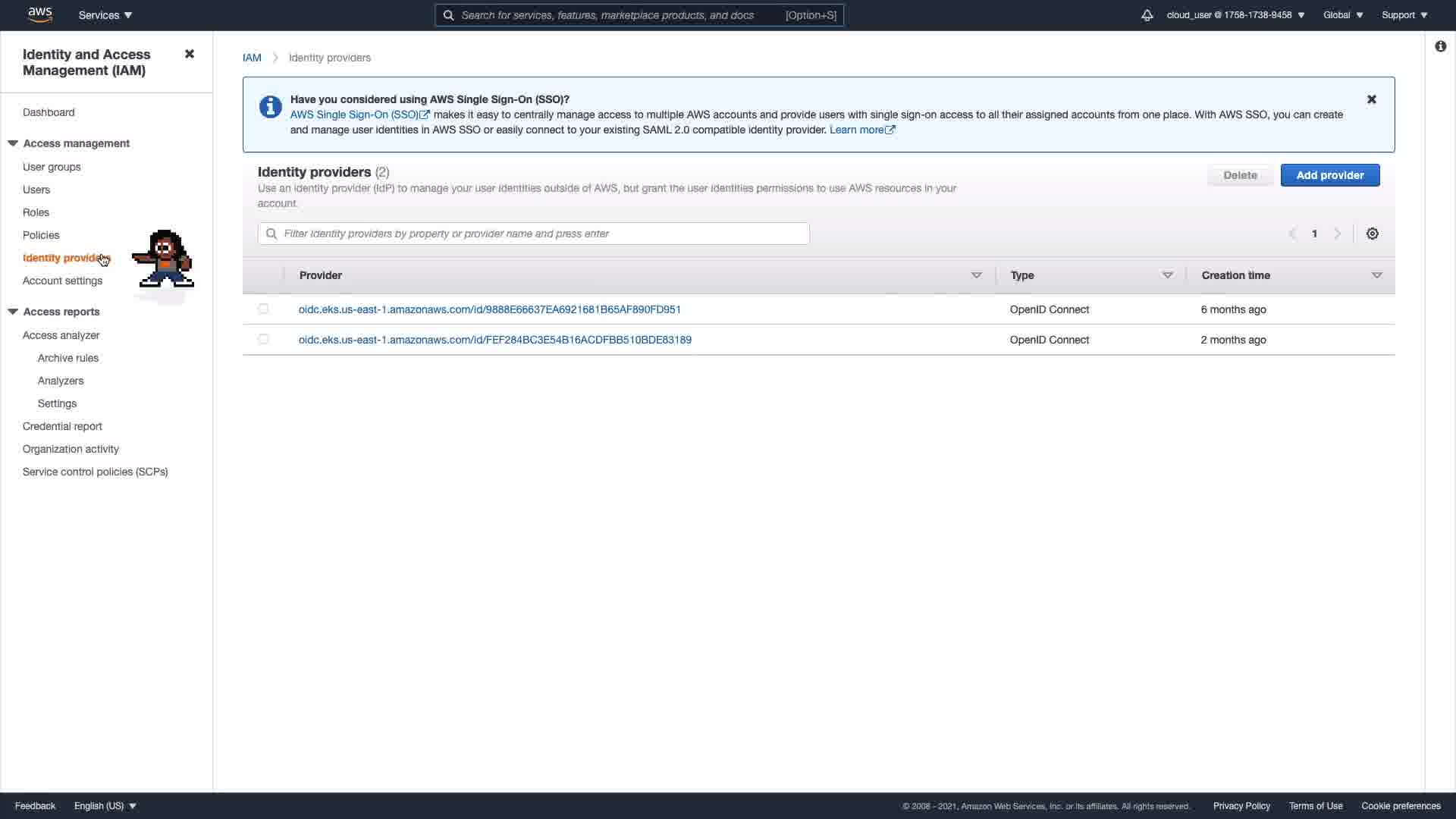Sort by Creation time column arrow
The image size is (1456, 819).
(1376, 275)
